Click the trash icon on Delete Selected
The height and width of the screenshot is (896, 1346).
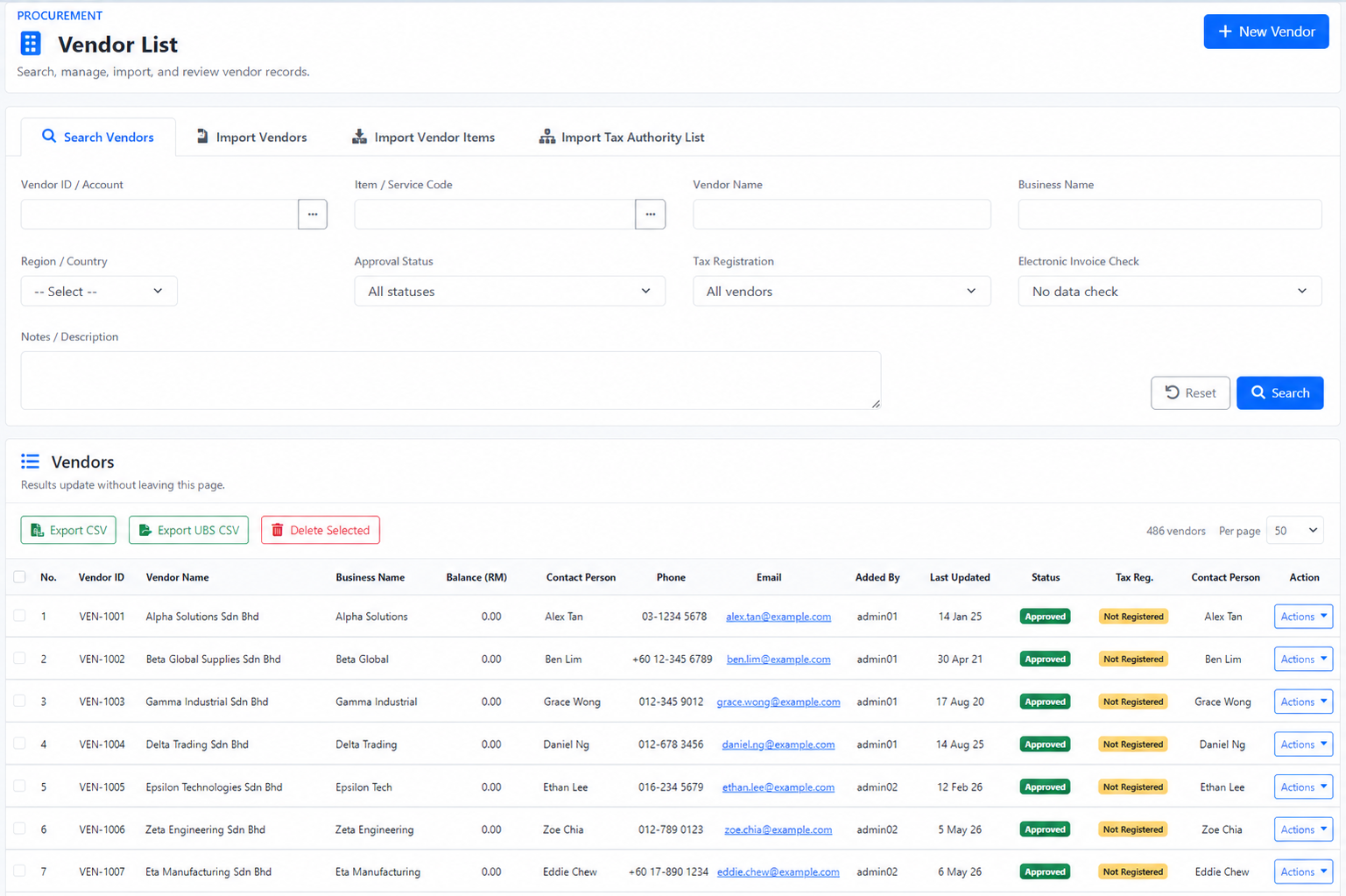click(x=278, y=530)
